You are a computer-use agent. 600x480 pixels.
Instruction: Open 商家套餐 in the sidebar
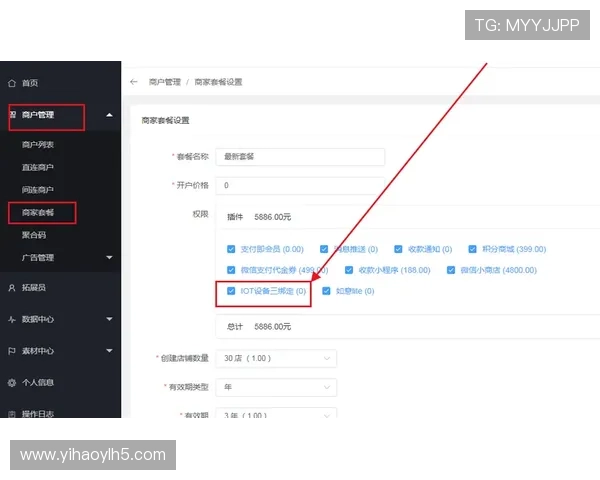click(x=38, y=212)
